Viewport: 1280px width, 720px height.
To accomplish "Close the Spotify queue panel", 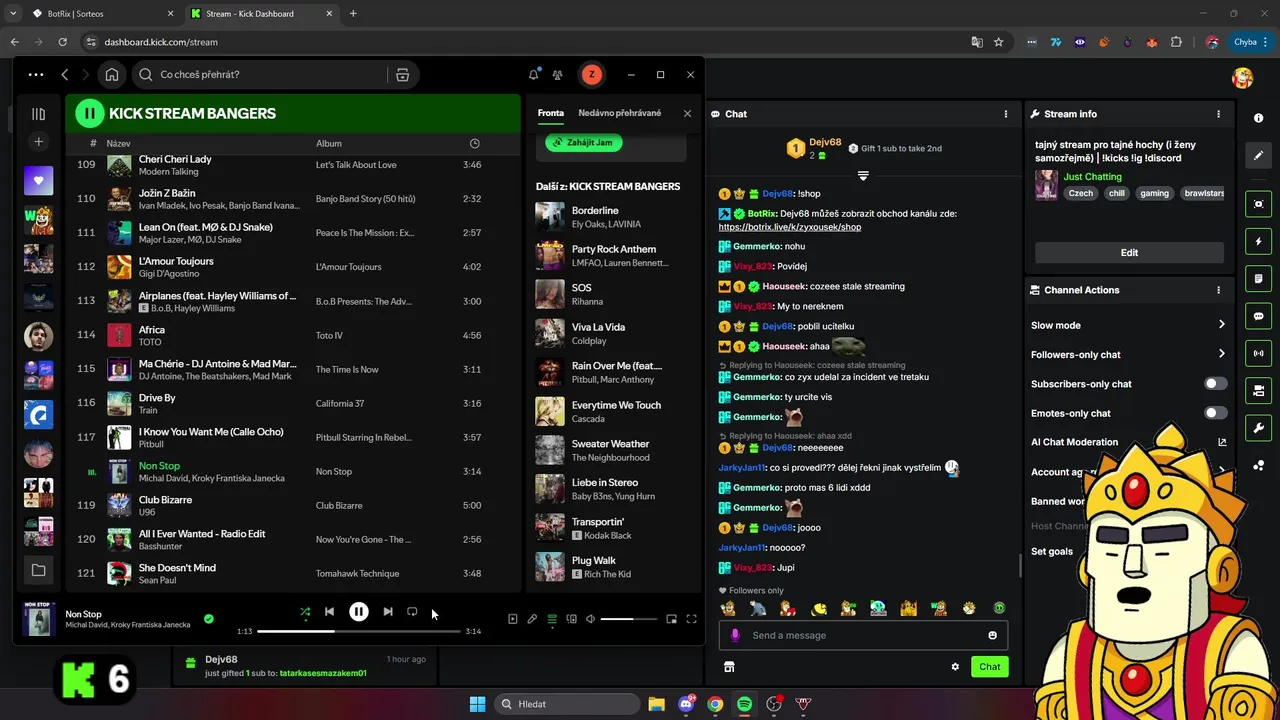I will tap(687, 113).
